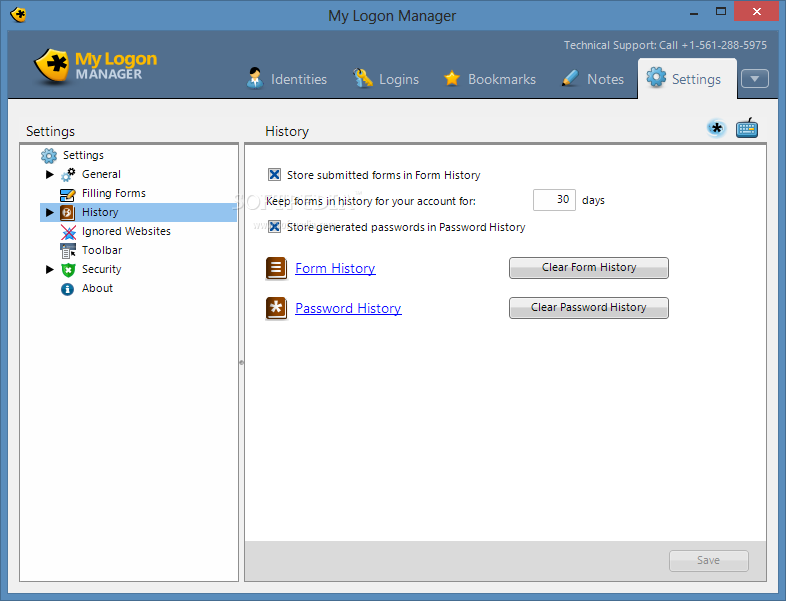The width and height of the screenshot is (786, 601).
Task: Maximize the My Logon Manager window
Action: (x=720, y=12)
